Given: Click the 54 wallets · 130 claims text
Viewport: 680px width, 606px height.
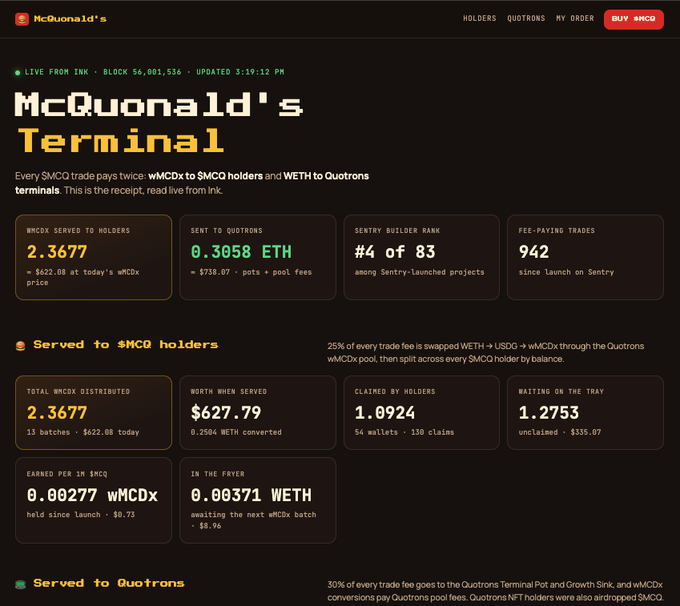Looking at the screenshot, I should 404,432.
